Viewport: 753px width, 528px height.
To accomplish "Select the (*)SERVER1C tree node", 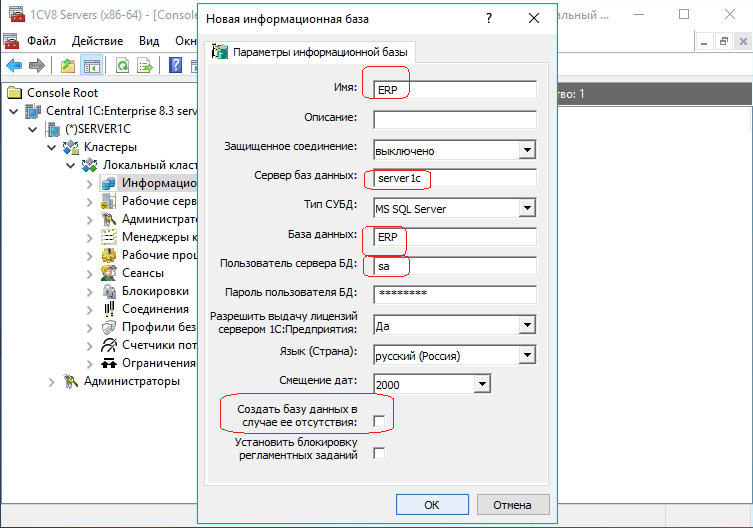I will pyautogui.click(x=97, y=129).
